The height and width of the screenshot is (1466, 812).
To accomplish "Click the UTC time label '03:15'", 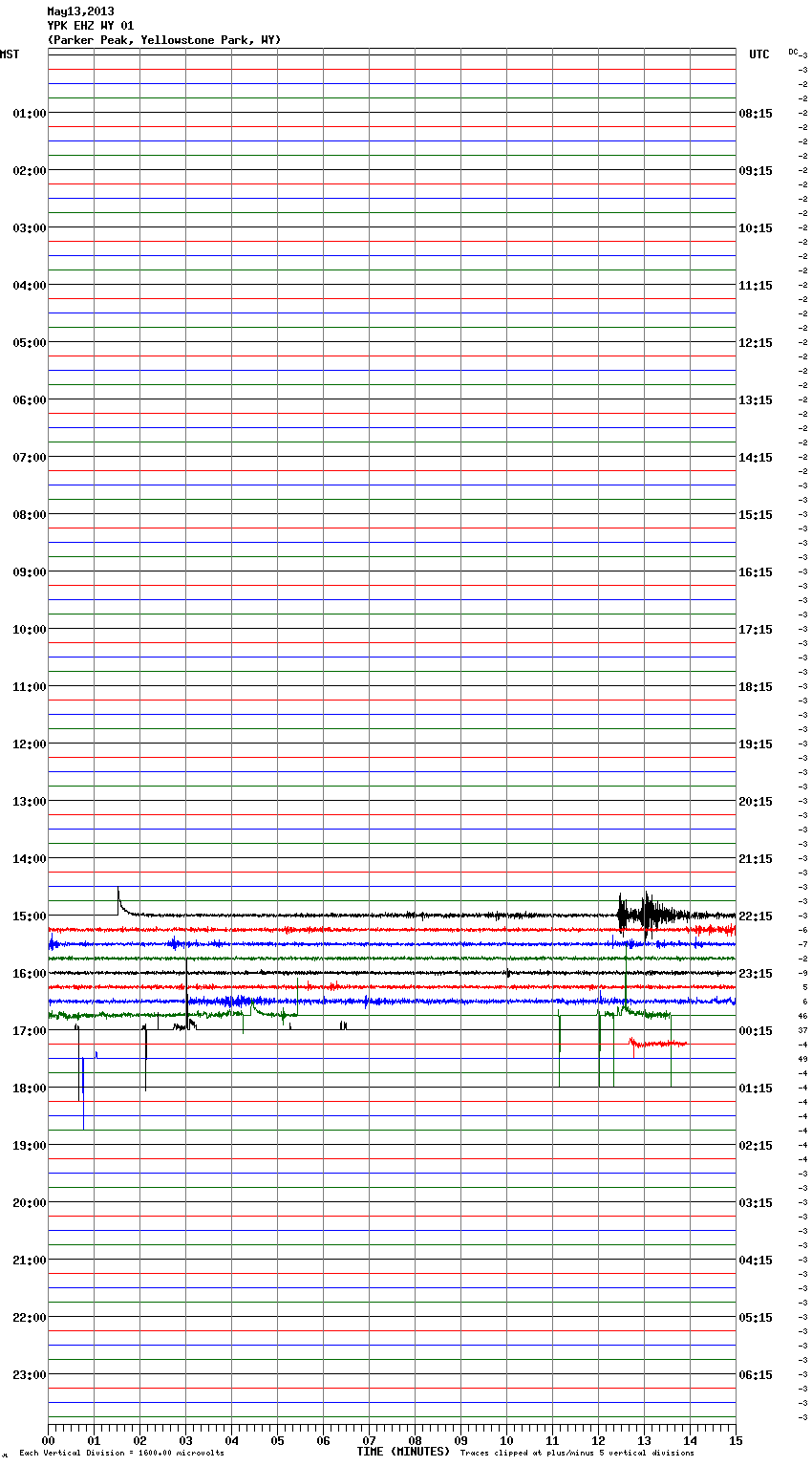I will (756, 1203).
